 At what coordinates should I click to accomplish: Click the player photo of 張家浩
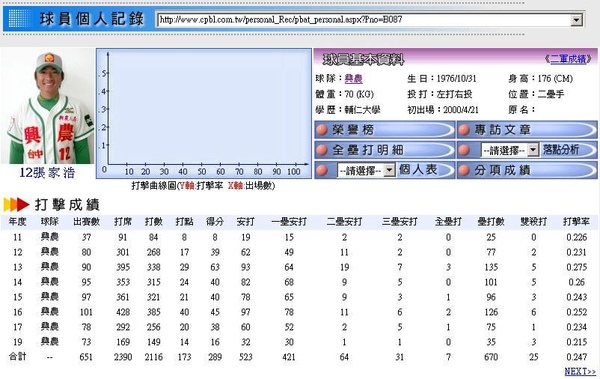click(47, 106)
